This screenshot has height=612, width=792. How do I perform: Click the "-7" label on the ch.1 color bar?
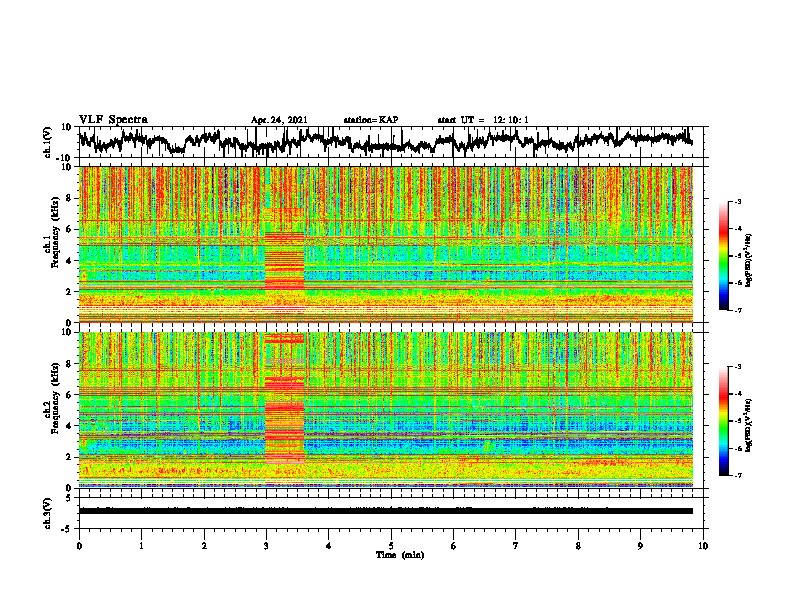[x=738, y=310]
